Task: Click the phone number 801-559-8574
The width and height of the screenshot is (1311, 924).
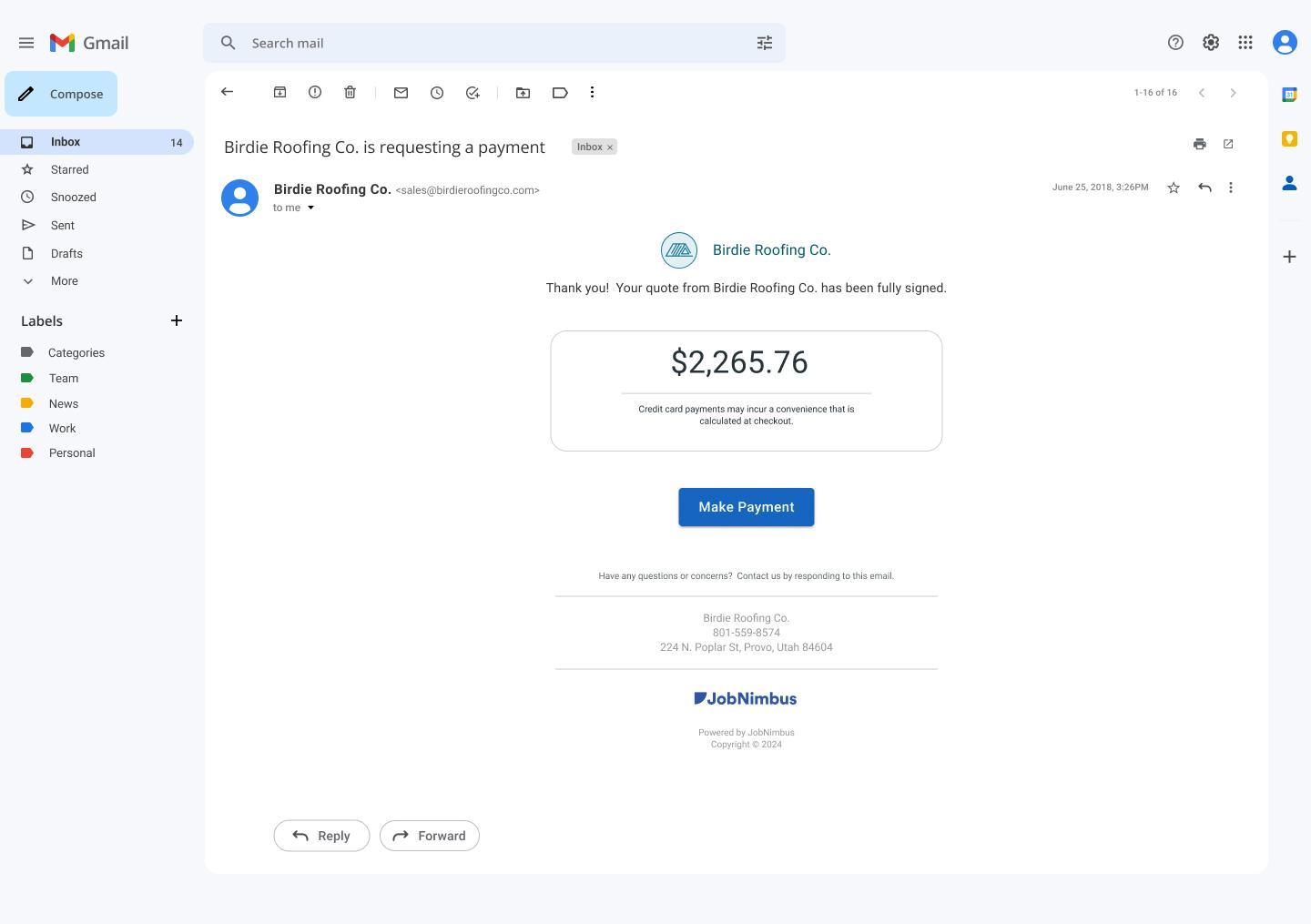Action: pos(747,633)
